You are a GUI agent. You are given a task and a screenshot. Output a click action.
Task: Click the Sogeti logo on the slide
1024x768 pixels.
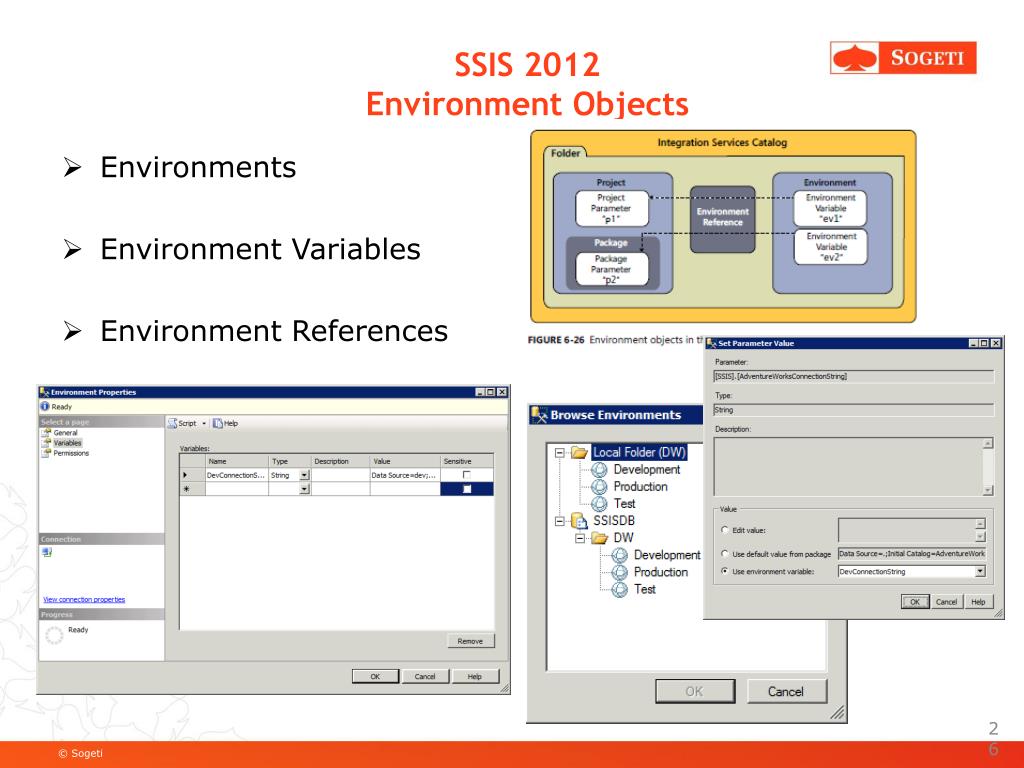pos(903,57)
